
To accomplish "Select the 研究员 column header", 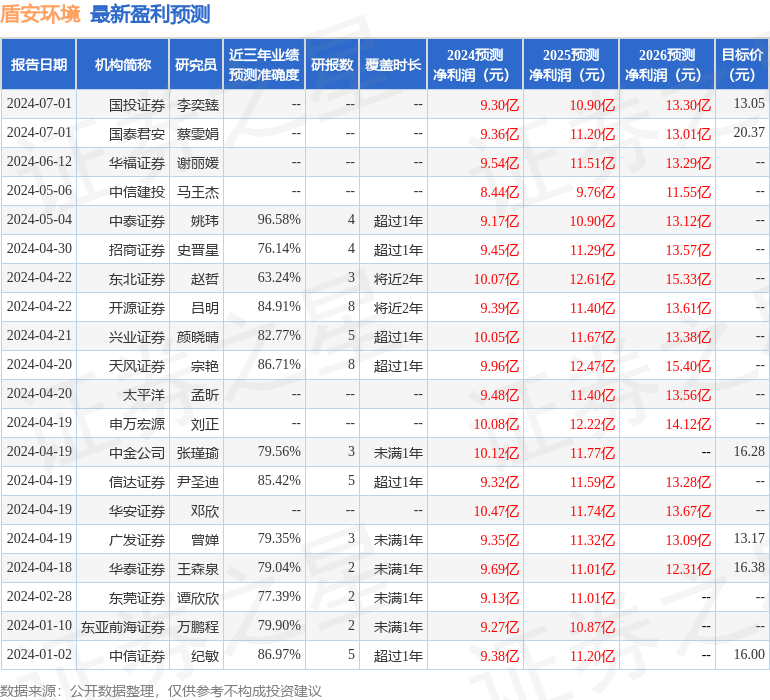I will [196, 65].
